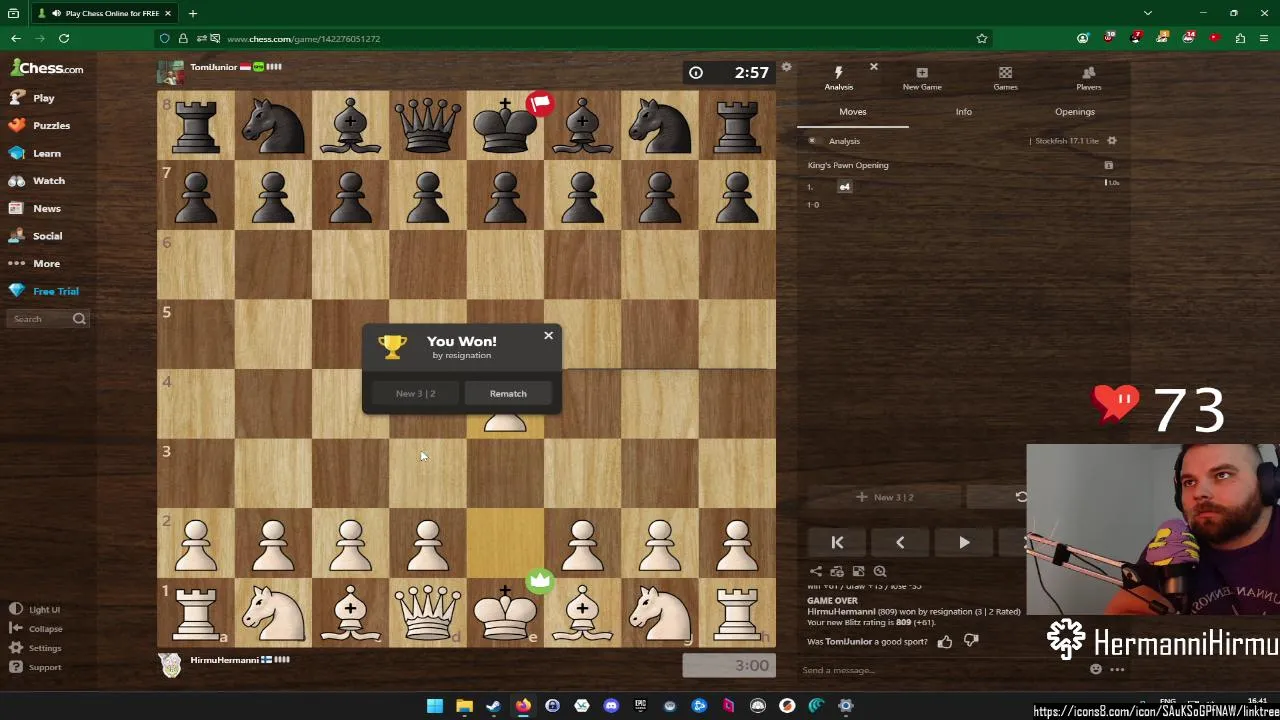Open Discord from taskbar
Image resolution: width=1280 pixels, height=720 pixels.
[x=611, y=706]
